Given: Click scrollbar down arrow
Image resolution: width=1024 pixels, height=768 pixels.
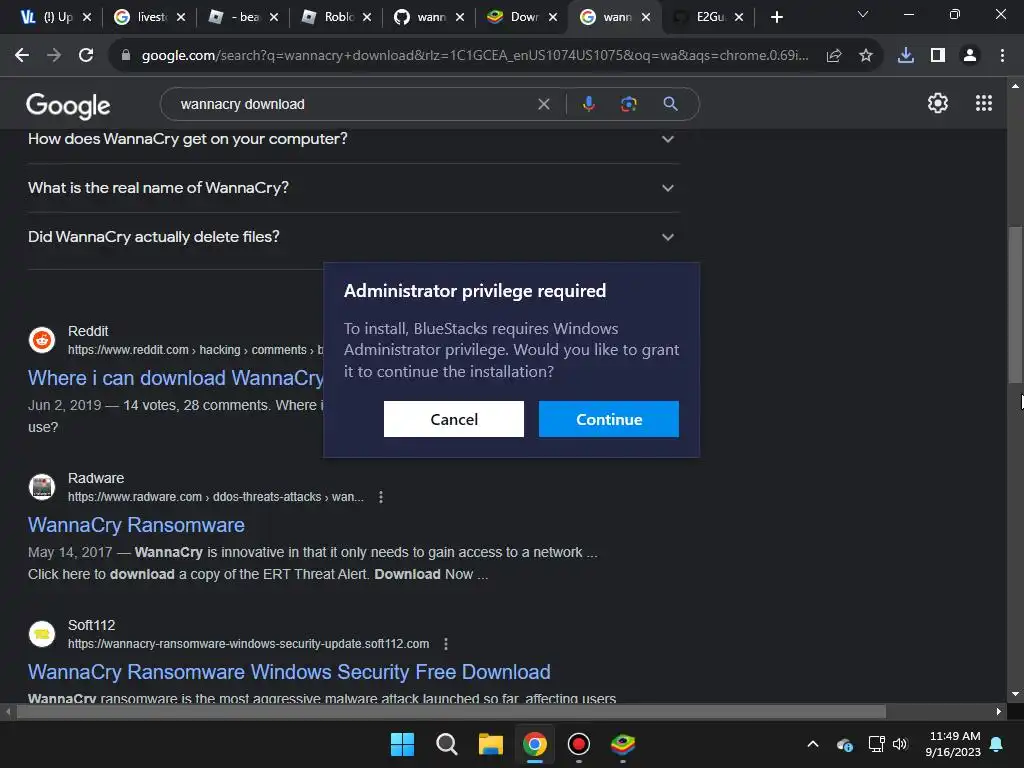Looking at the screenshot, I should (x=1015, y=694).
